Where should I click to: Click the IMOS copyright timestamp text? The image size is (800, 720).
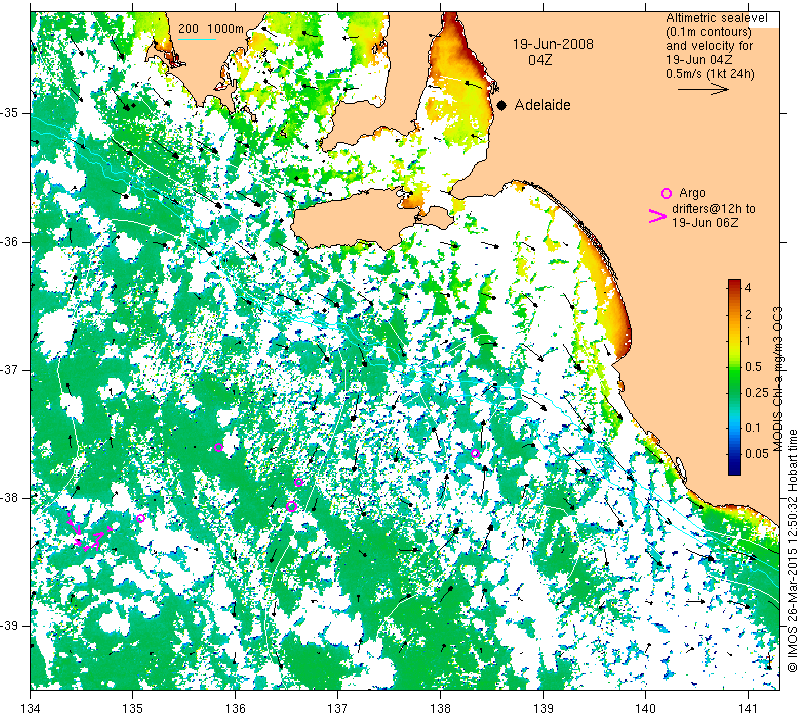click(792, 550)
